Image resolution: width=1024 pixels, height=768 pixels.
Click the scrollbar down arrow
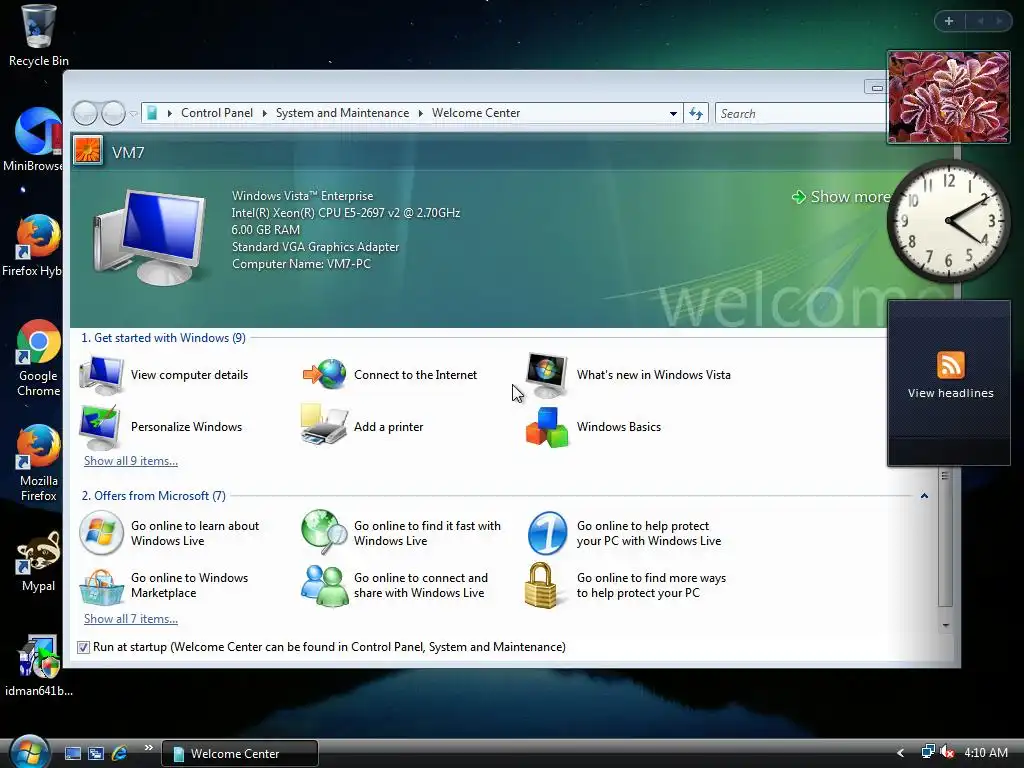pos(945,626)
